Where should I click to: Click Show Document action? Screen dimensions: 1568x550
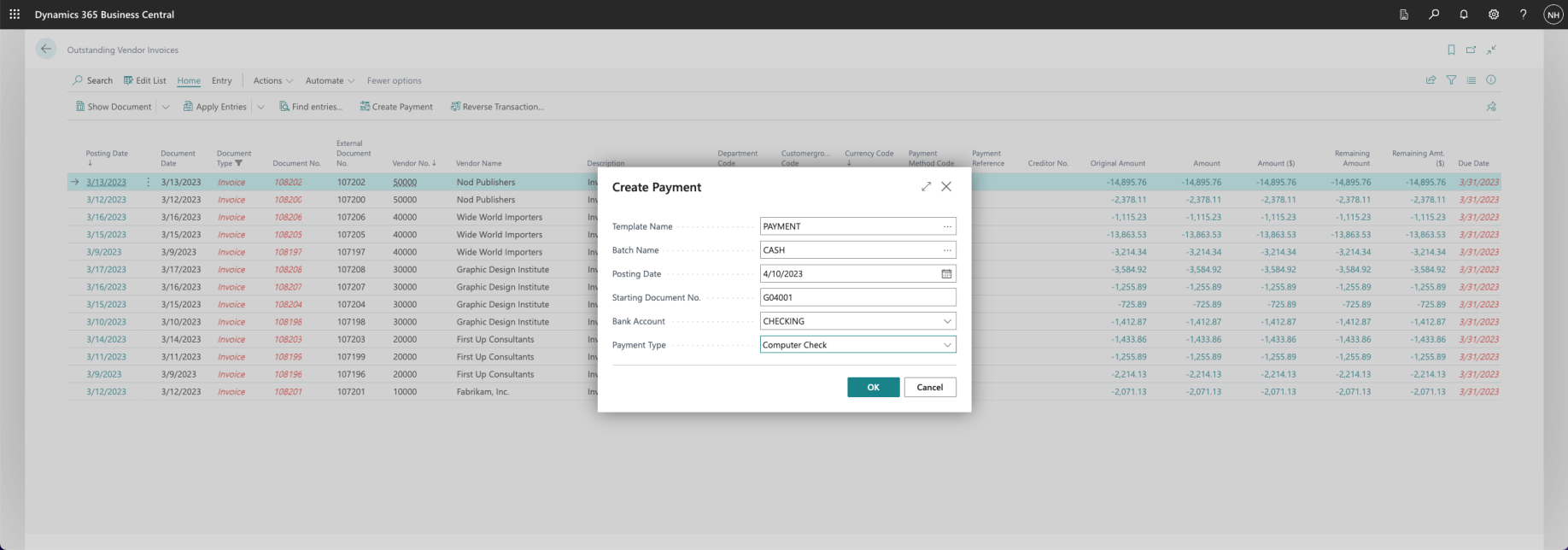click(114, 107)
